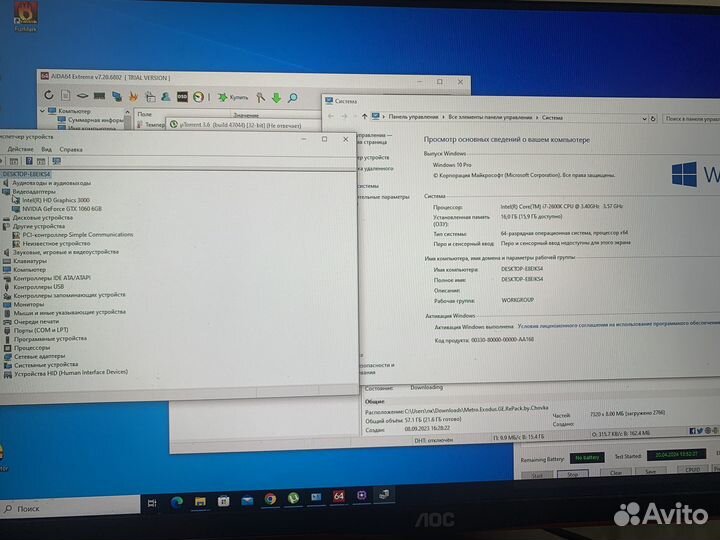Switch to uTorrent on the taskbar
Viewport: 720px width, 540px height.
click(293, 498)
